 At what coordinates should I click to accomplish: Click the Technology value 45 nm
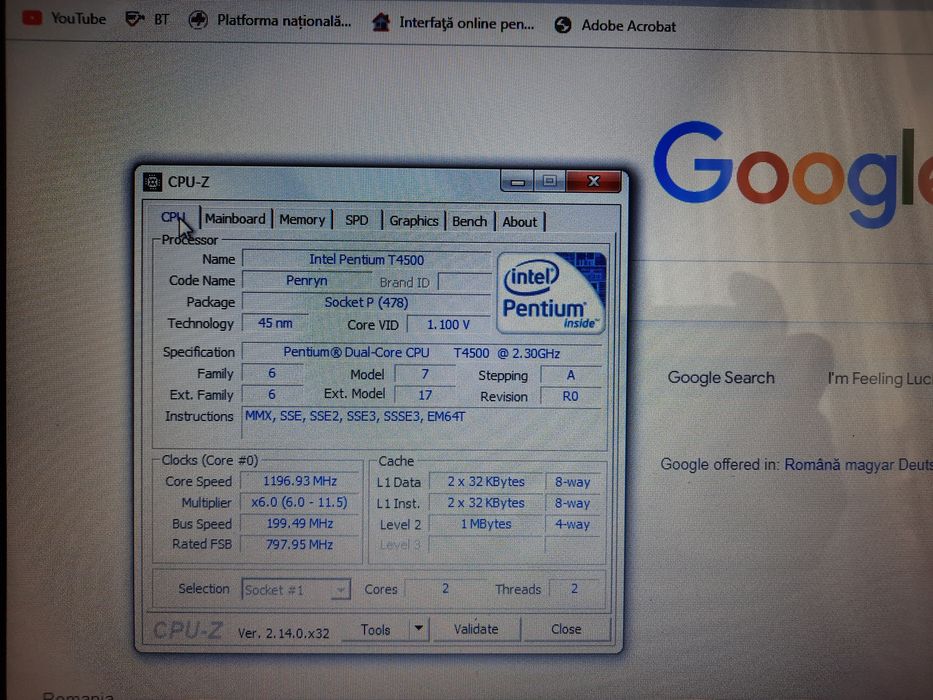275,323
